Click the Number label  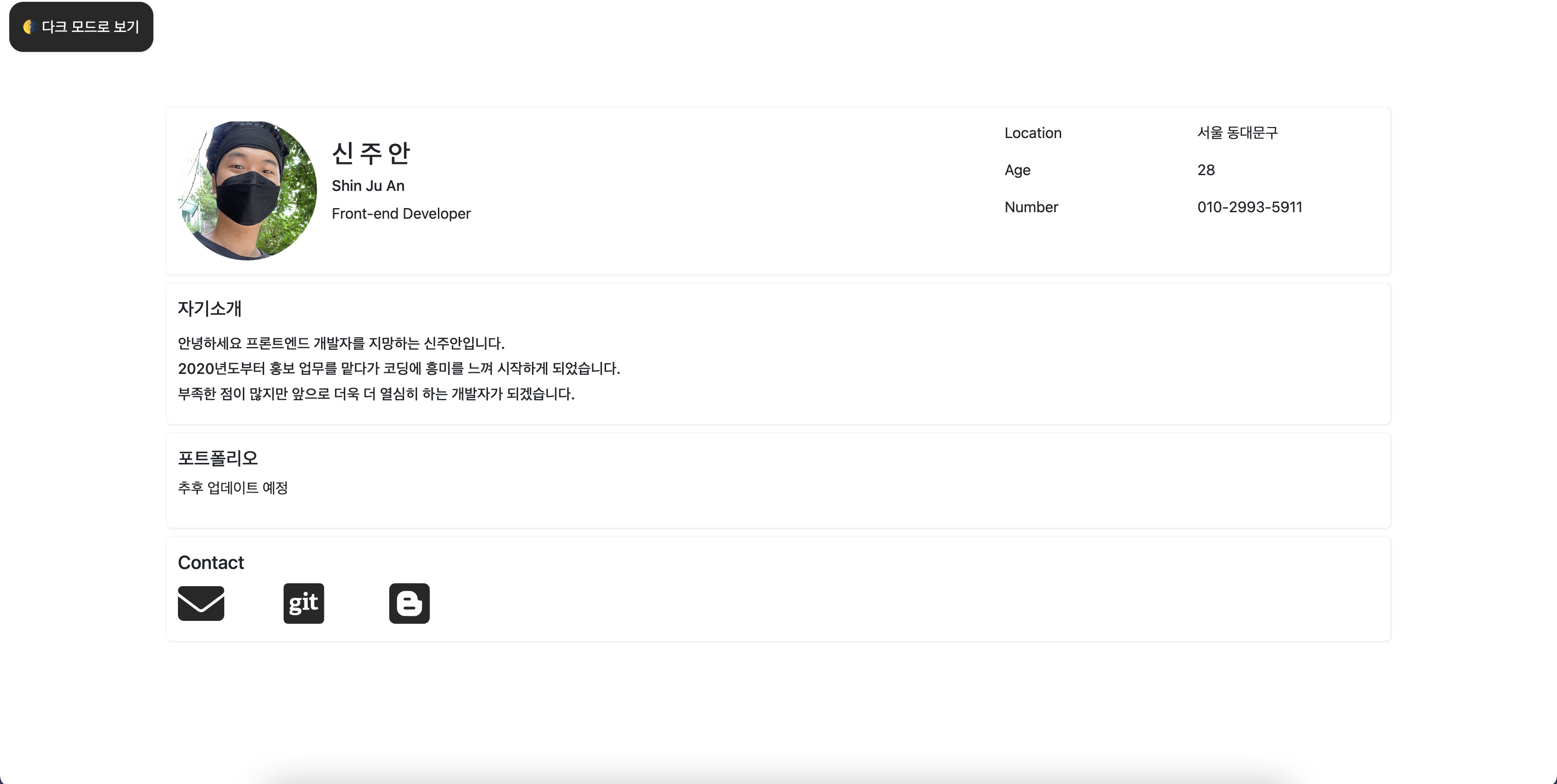pos(1031,207)
